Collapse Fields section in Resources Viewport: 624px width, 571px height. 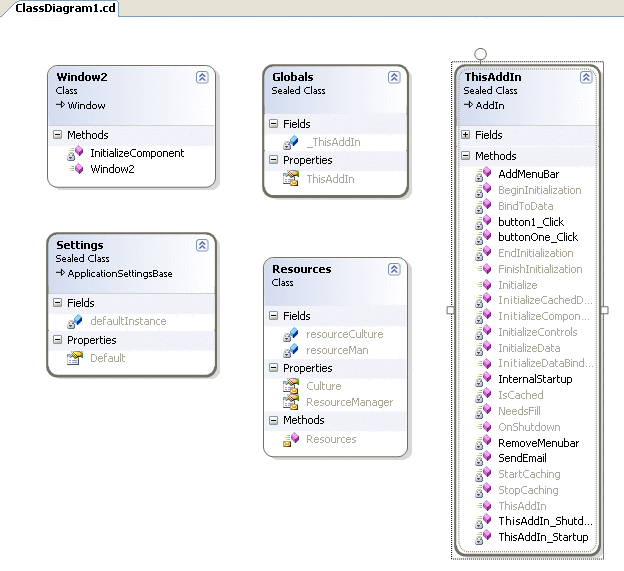(x=273, y=316)
